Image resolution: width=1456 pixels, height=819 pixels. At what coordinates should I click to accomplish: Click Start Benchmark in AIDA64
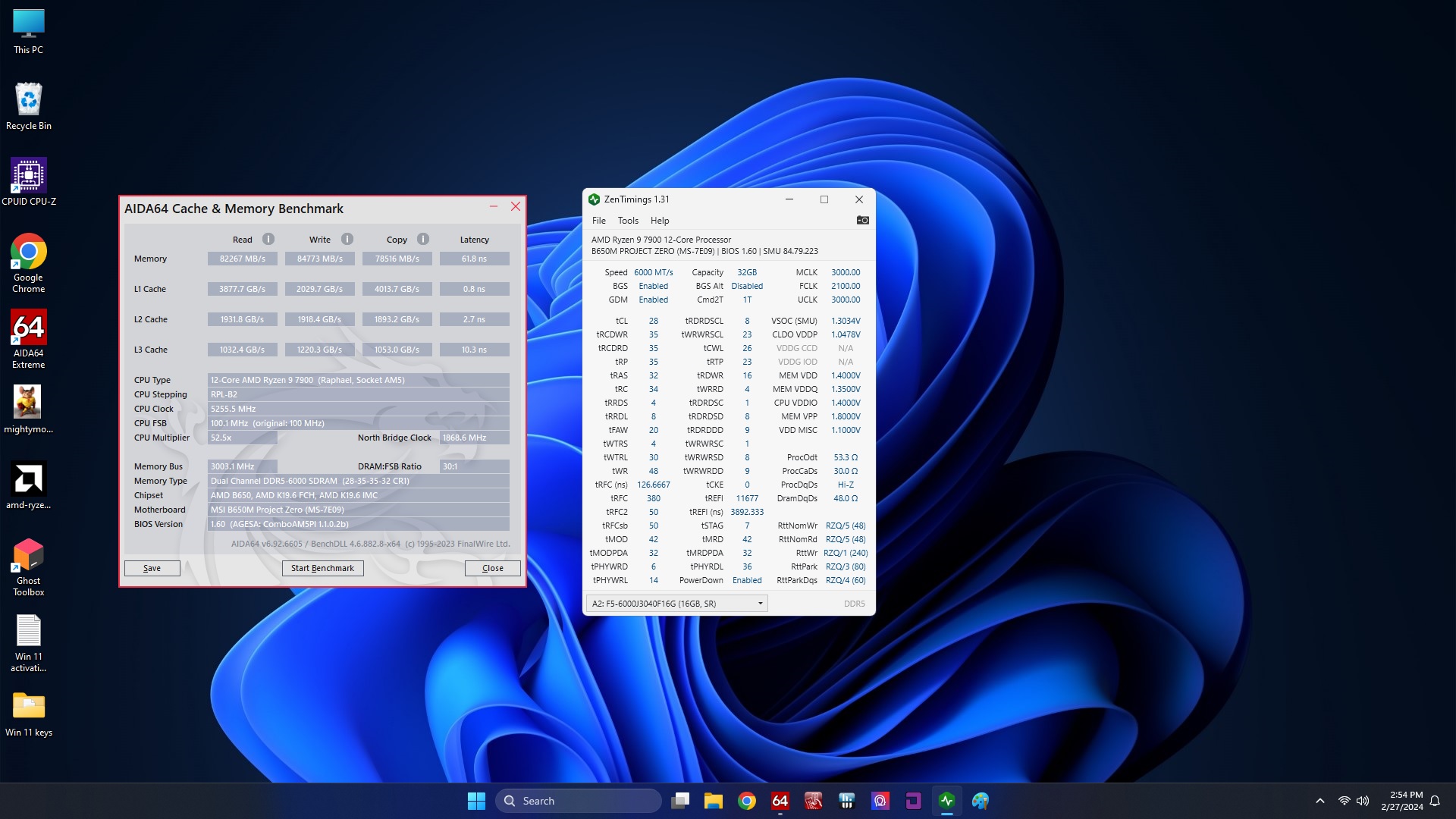pyautogui.click(x=323, y=568)
